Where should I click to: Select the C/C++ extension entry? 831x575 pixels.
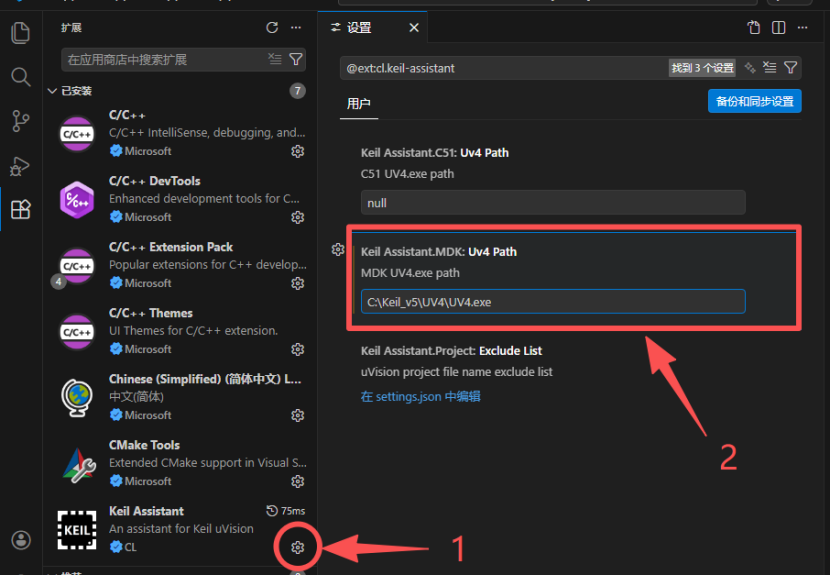click(180, 133)
